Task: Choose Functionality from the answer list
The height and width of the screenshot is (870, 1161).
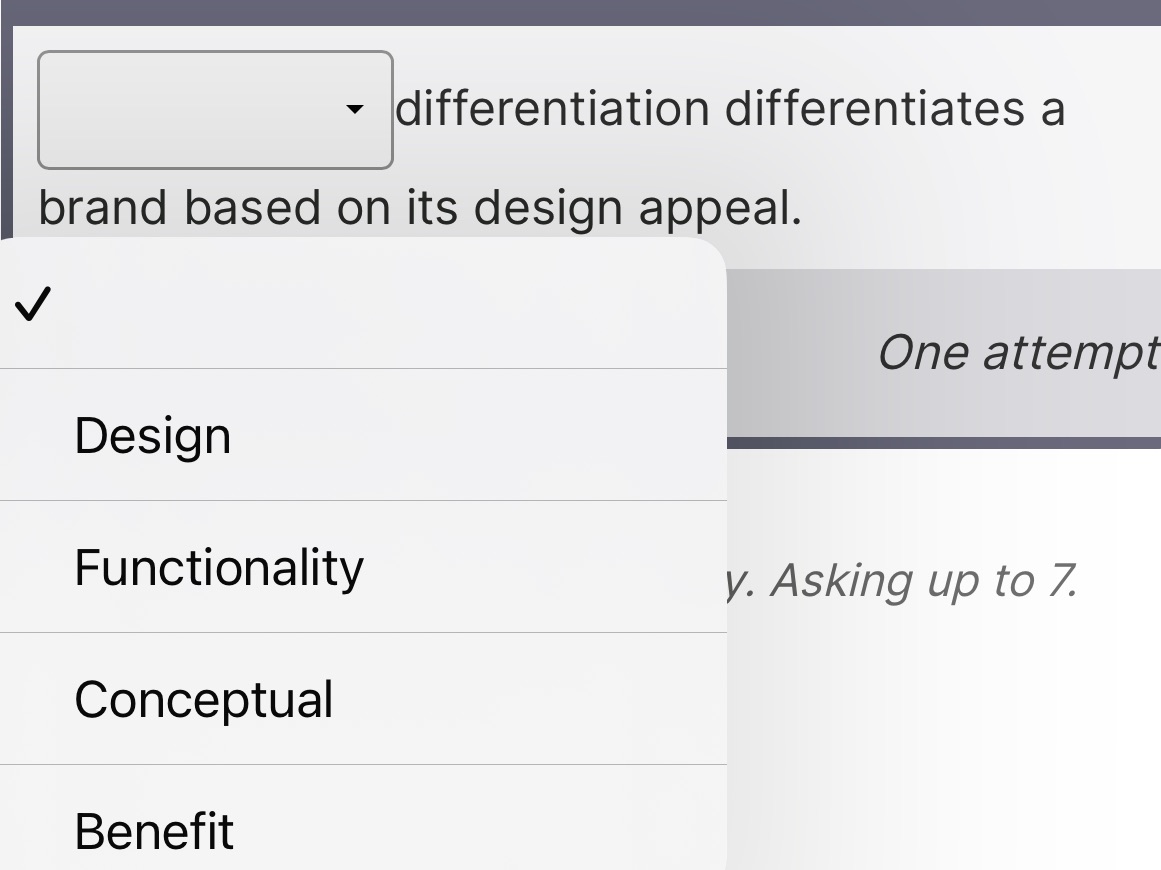Action: (219, 566)
